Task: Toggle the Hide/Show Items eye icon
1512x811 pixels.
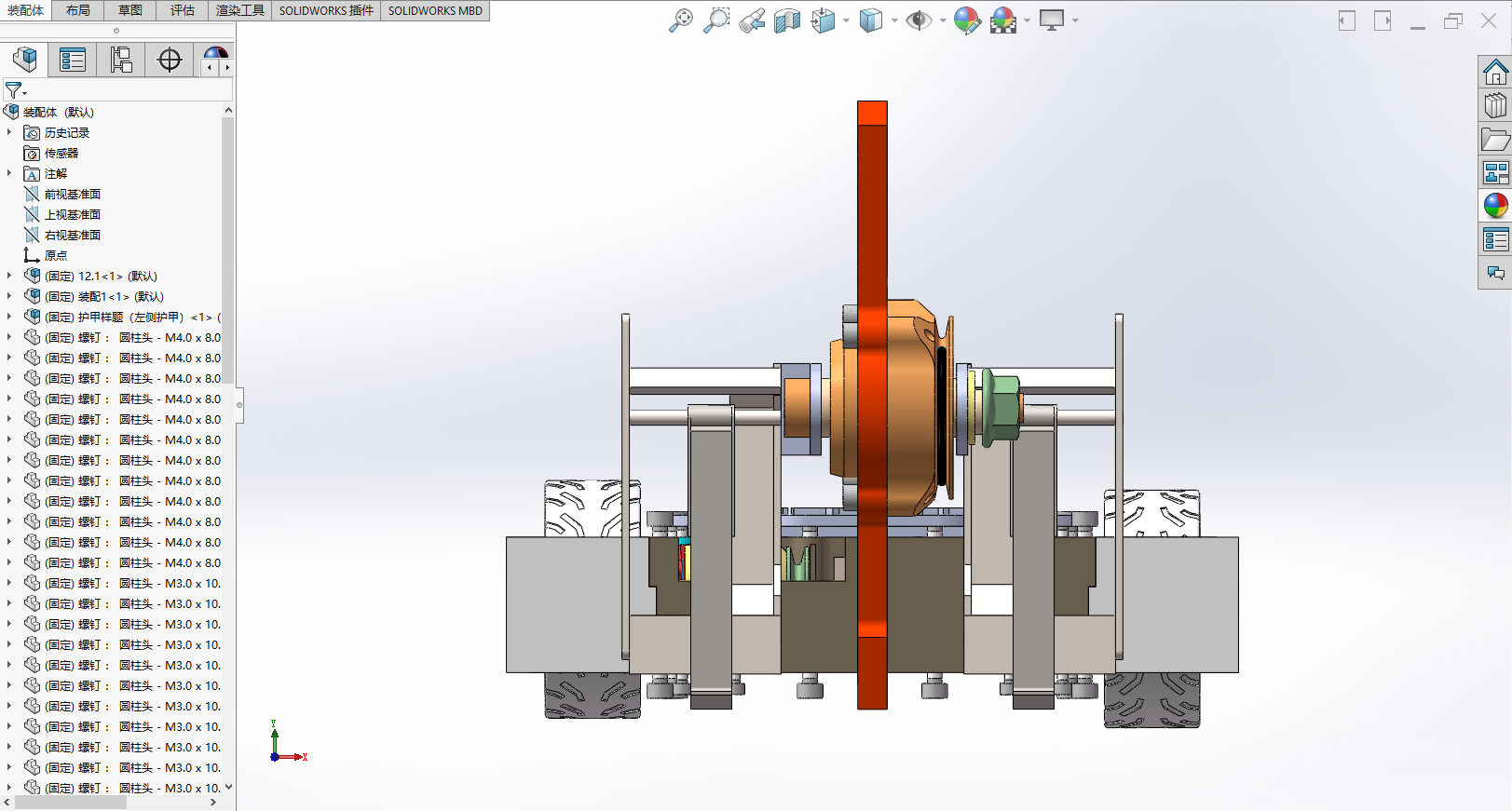Action: point(919,20)
